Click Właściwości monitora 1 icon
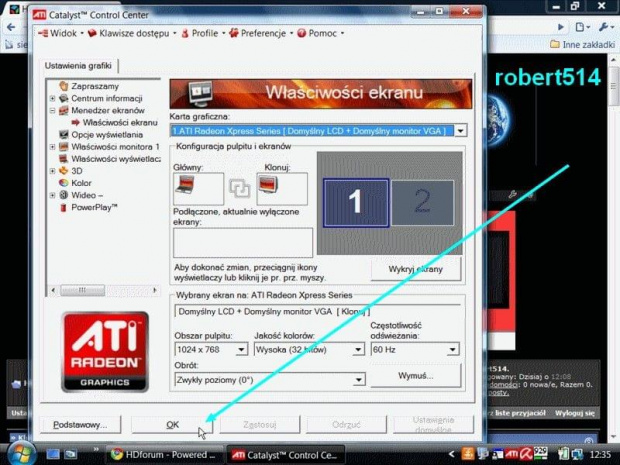 coord(64,147)
